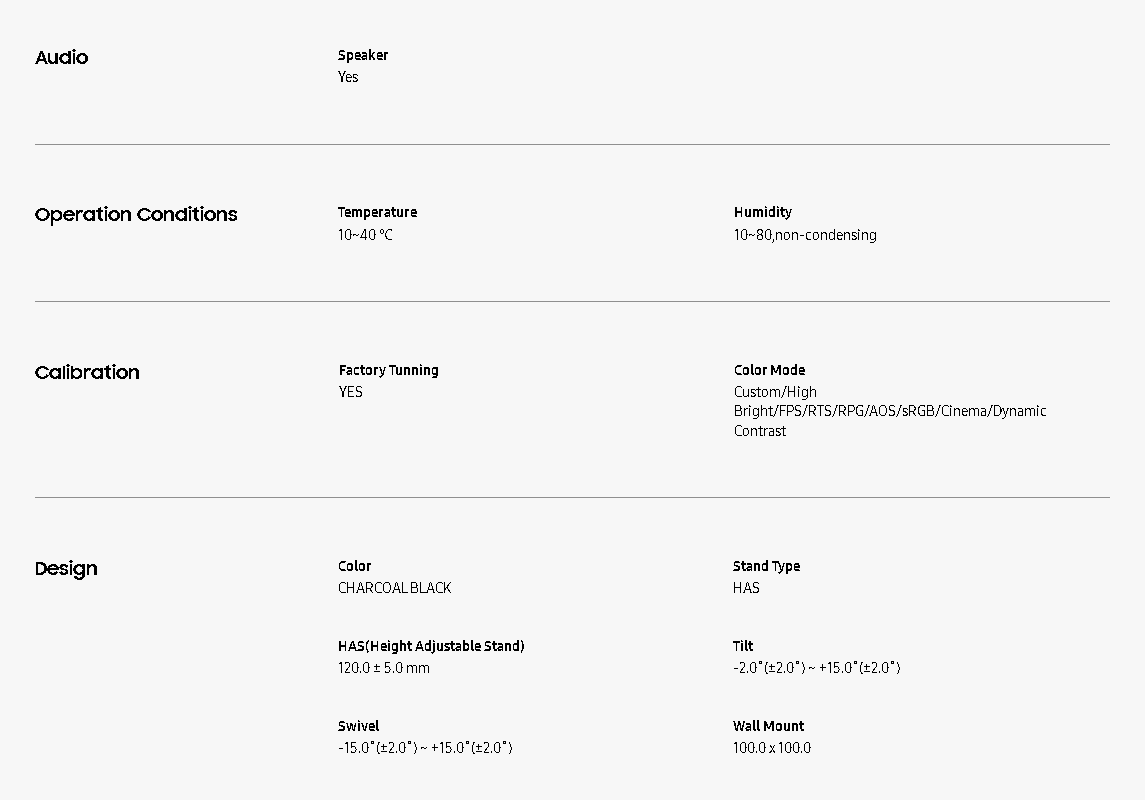This screenshot has height=800, width=1145.
Task: Select the Temperature spec label
Action: click(377, 212)
